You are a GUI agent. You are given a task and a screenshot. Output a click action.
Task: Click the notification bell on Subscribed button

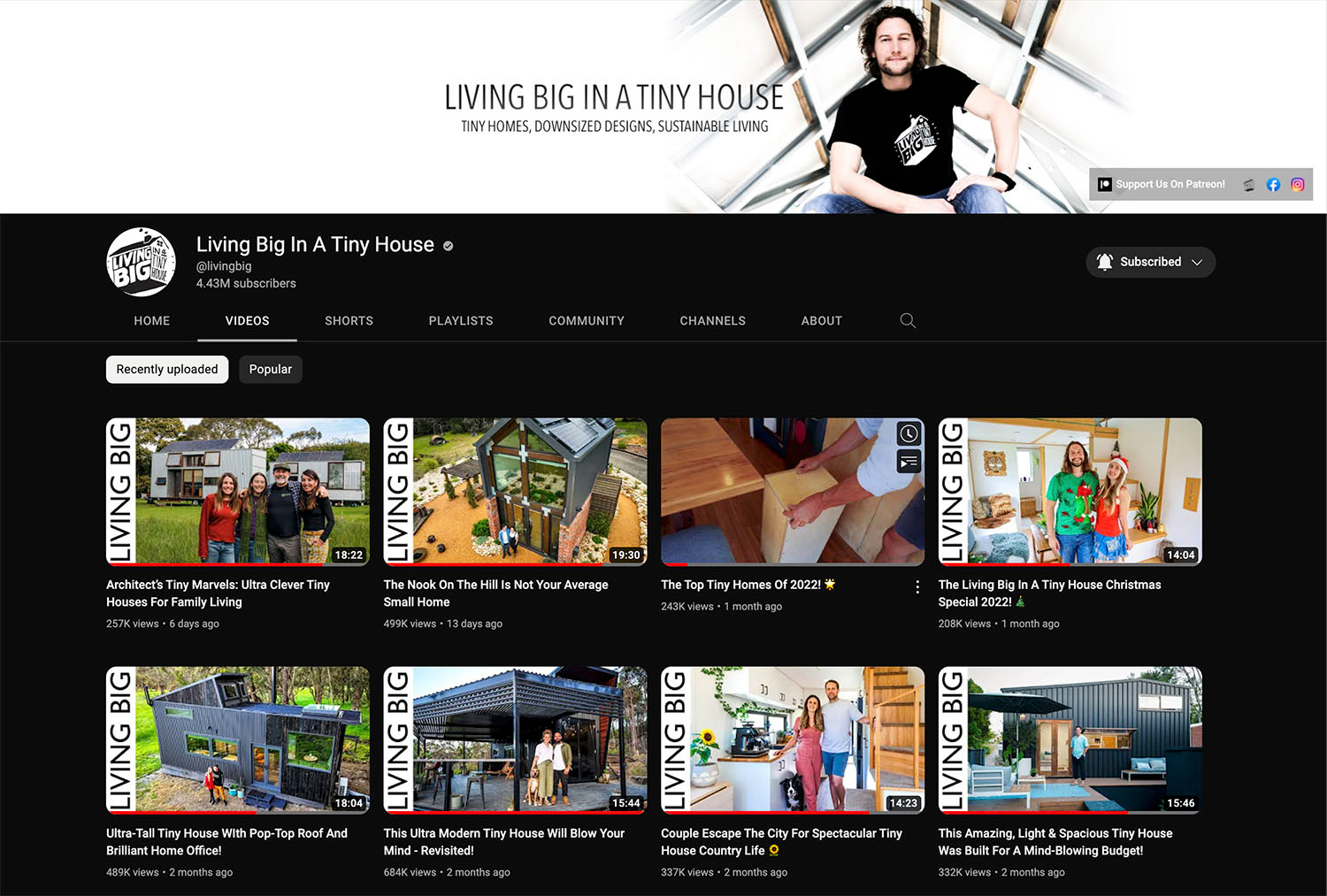tap(1104, 262)
